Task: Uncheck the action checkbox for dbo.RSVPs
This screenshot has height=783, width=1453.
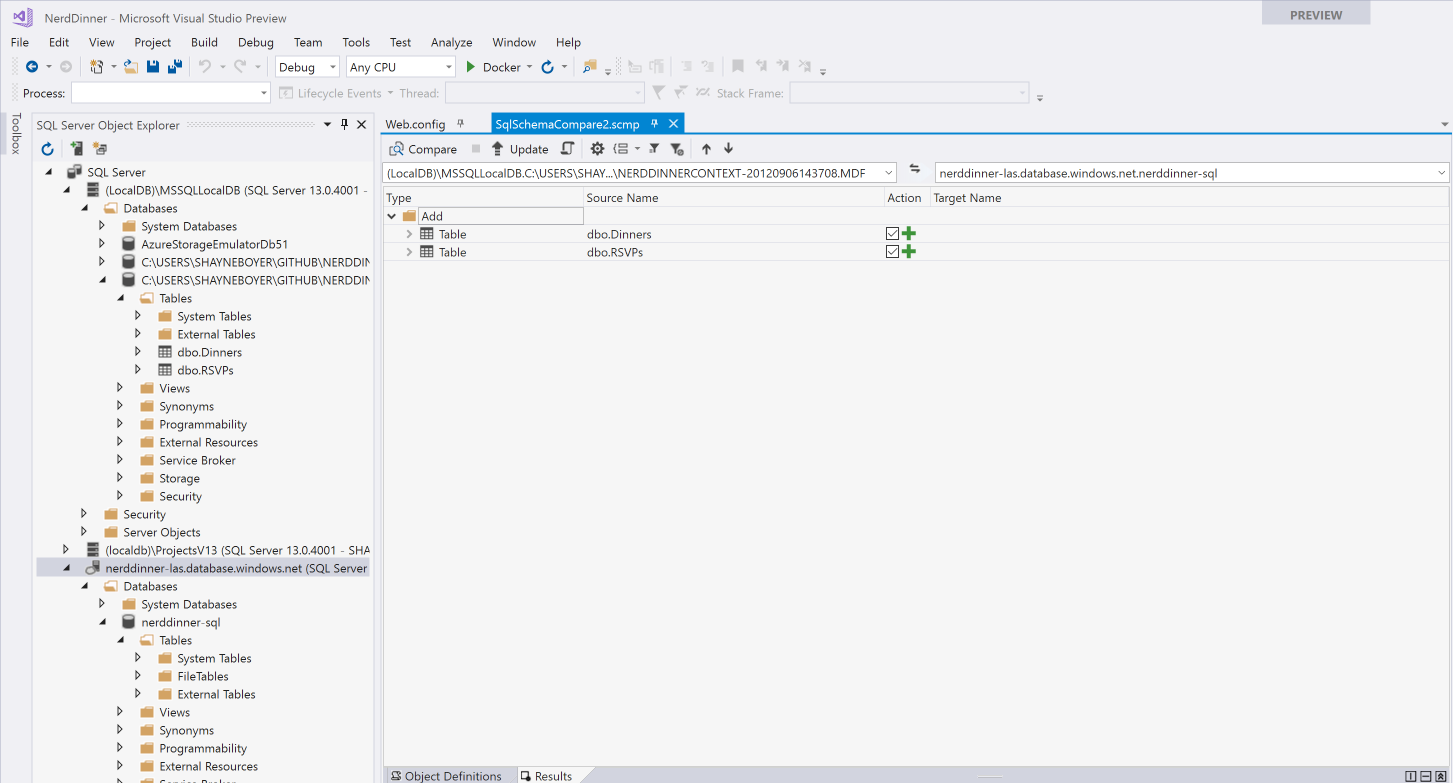Action: point(893,252)
